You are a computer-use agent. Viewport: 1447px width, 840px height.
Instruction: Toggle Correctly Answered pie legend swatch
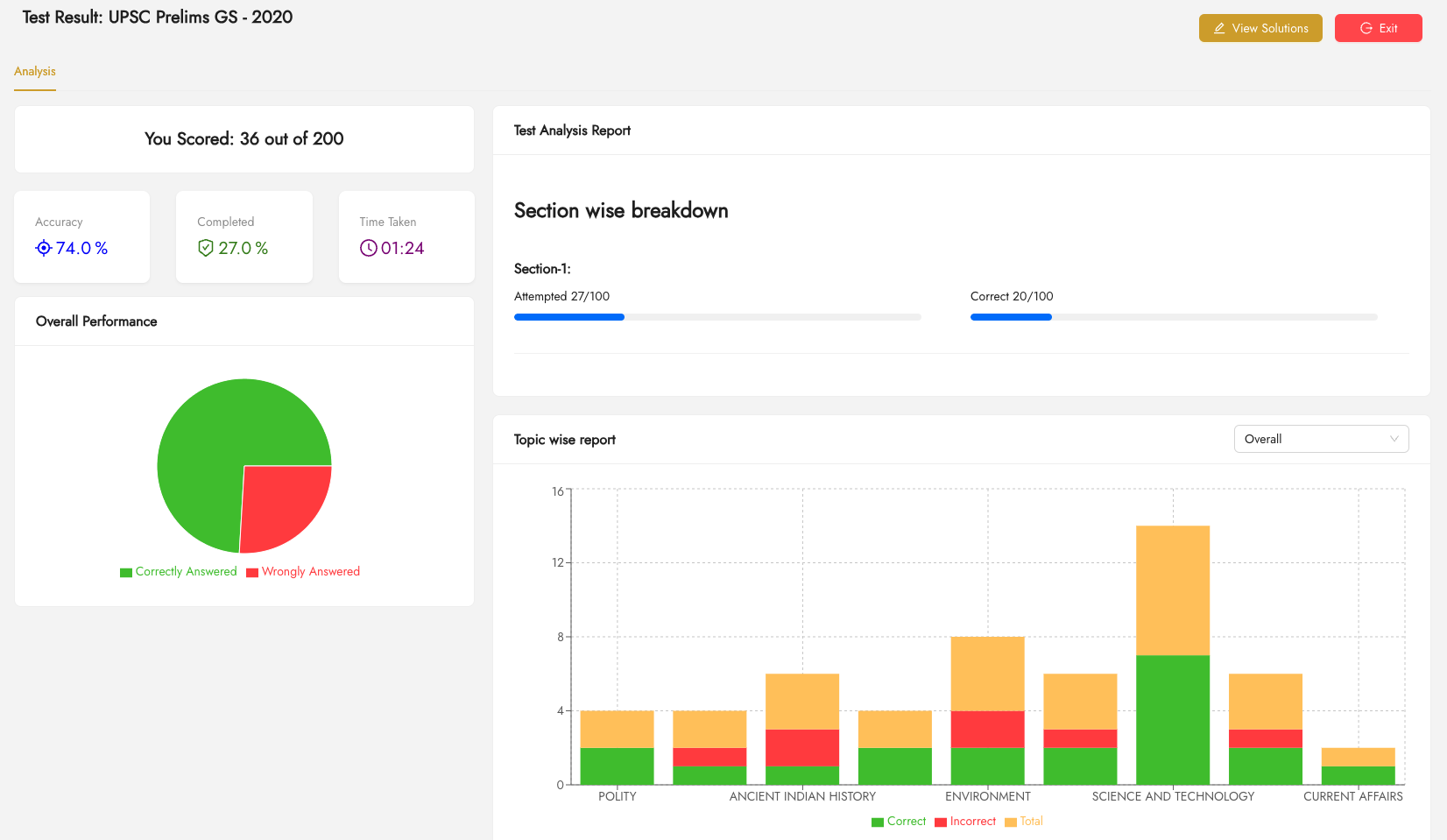point(126,573)
